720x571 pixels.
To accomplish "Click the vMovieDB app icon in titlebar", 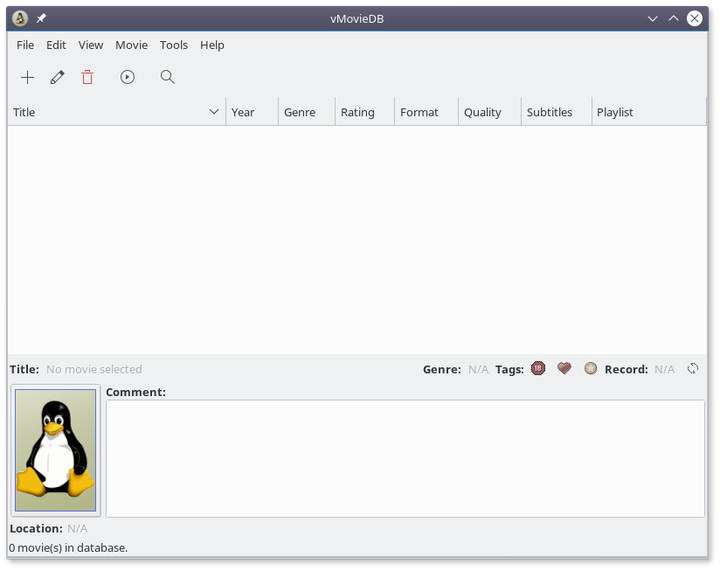I will pyautogui.click(x=19, y=18).
